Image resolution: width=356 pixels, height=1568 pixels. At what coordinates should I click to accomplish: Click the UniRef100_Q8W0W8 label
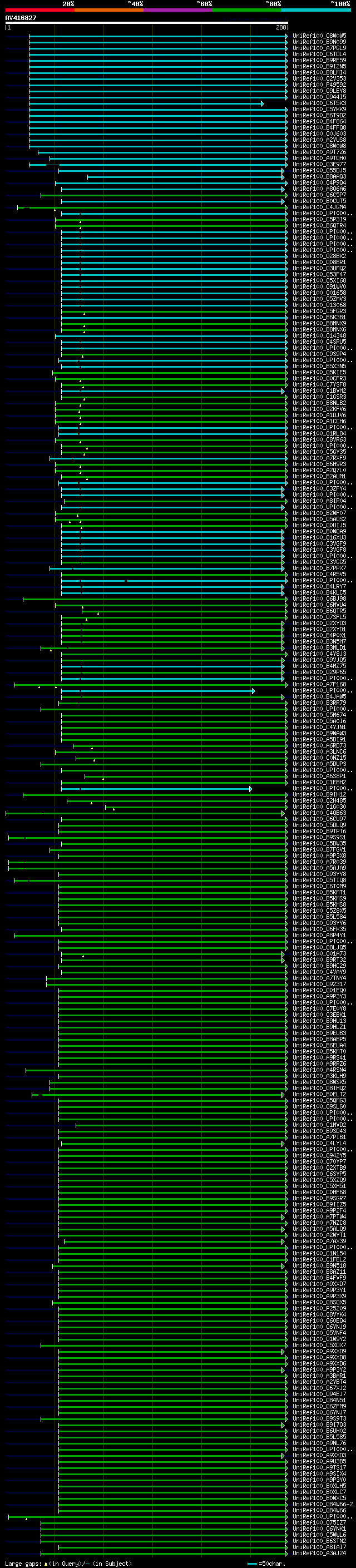(319, 146)
